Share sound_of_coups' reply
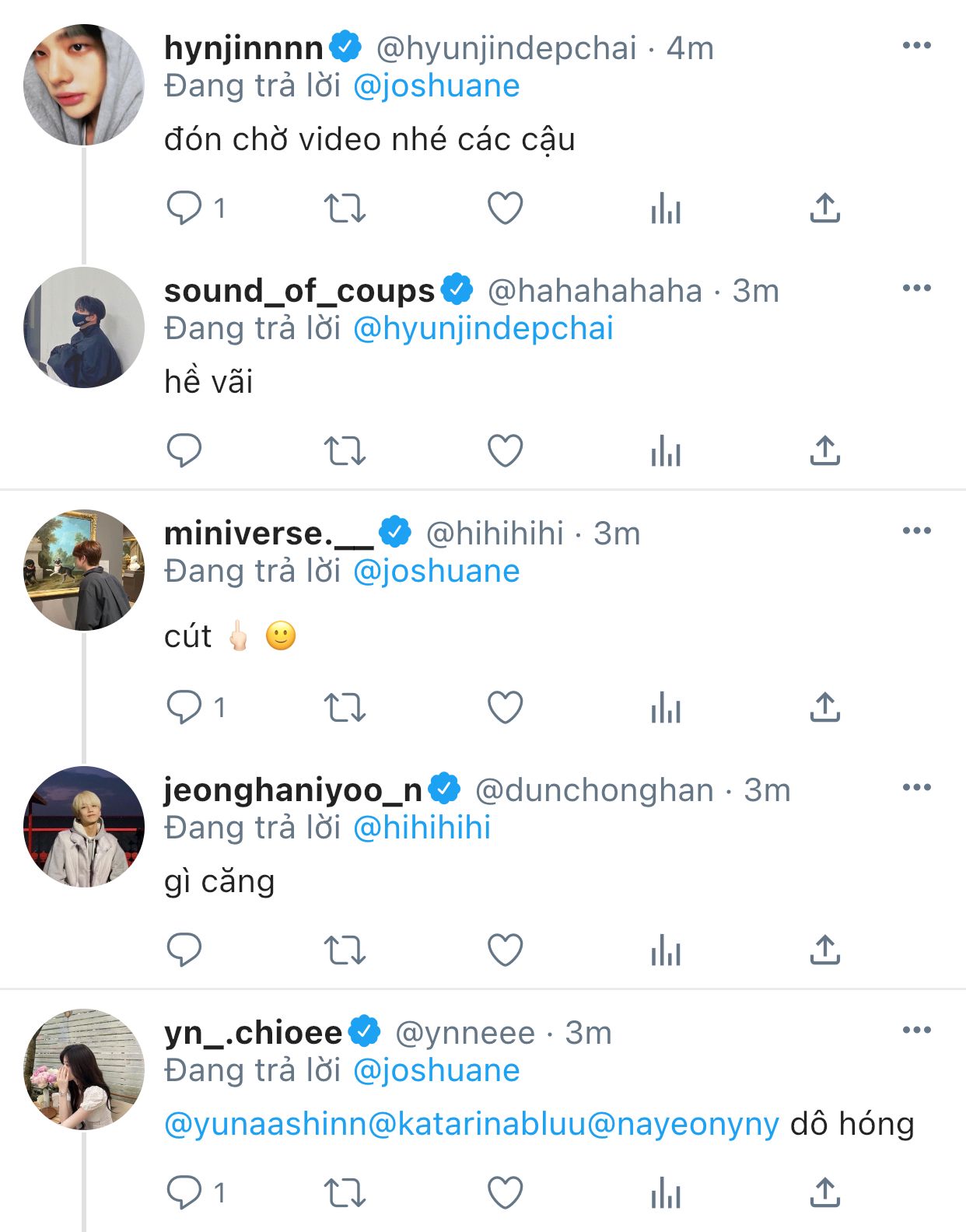This screenshot has width=966, height=1232. [x=825, y=451]
